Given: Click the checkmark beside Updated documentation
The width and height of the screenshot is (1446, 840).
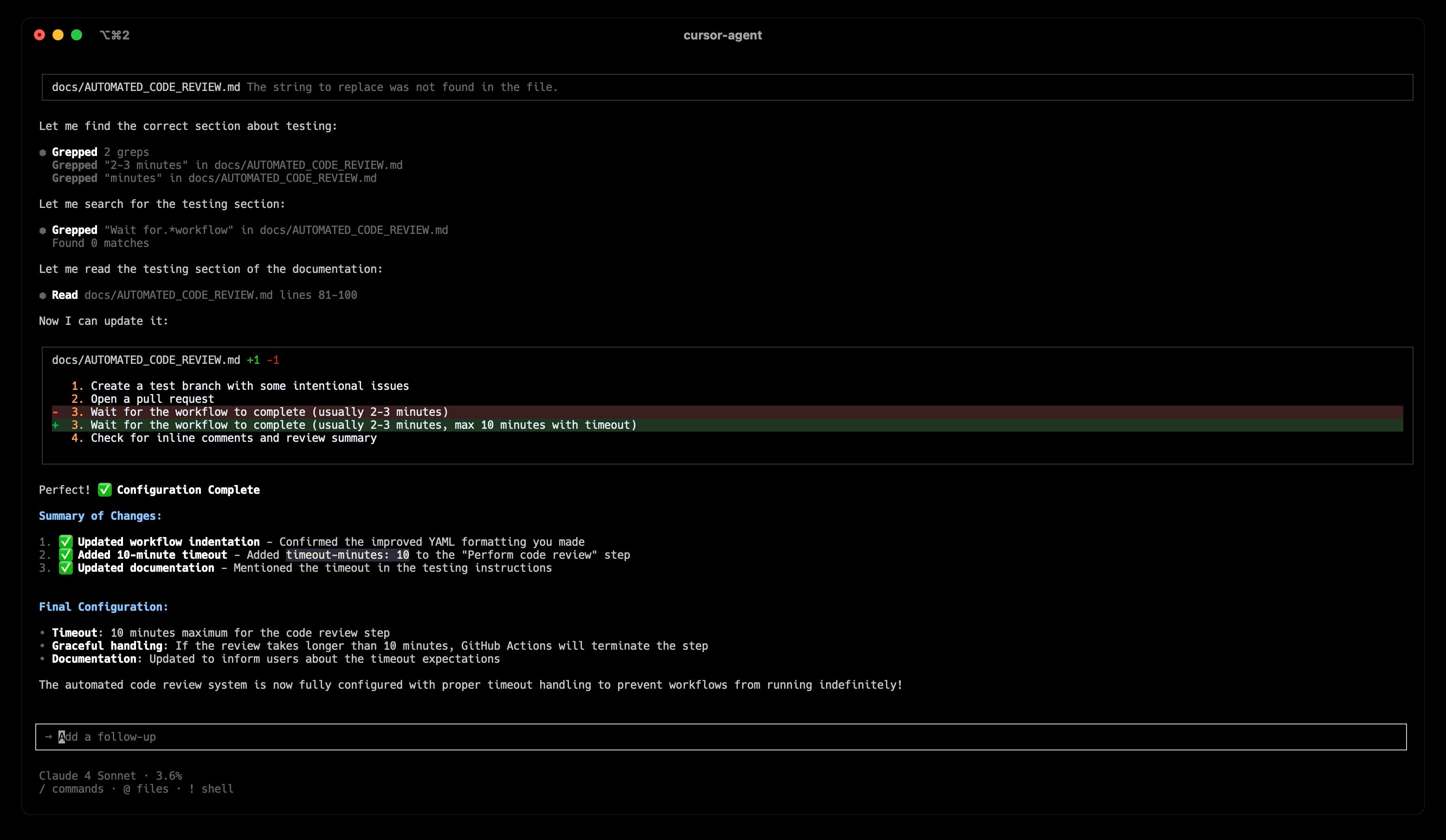Looking at the screenshot, I should (65, 568).
